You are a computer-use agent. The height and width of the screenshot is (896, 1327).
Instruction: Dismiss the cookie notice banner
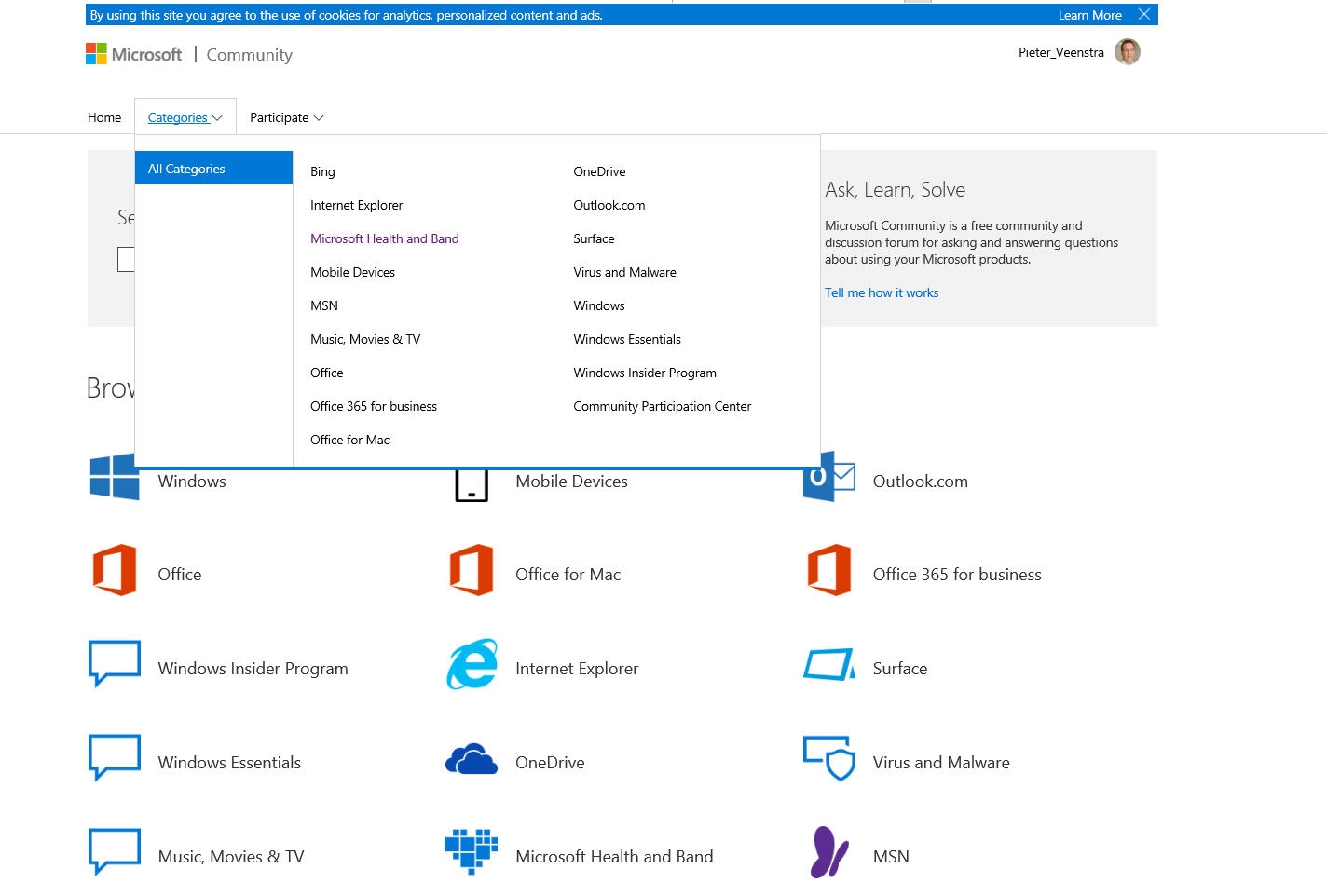(x=1143, y=14)
